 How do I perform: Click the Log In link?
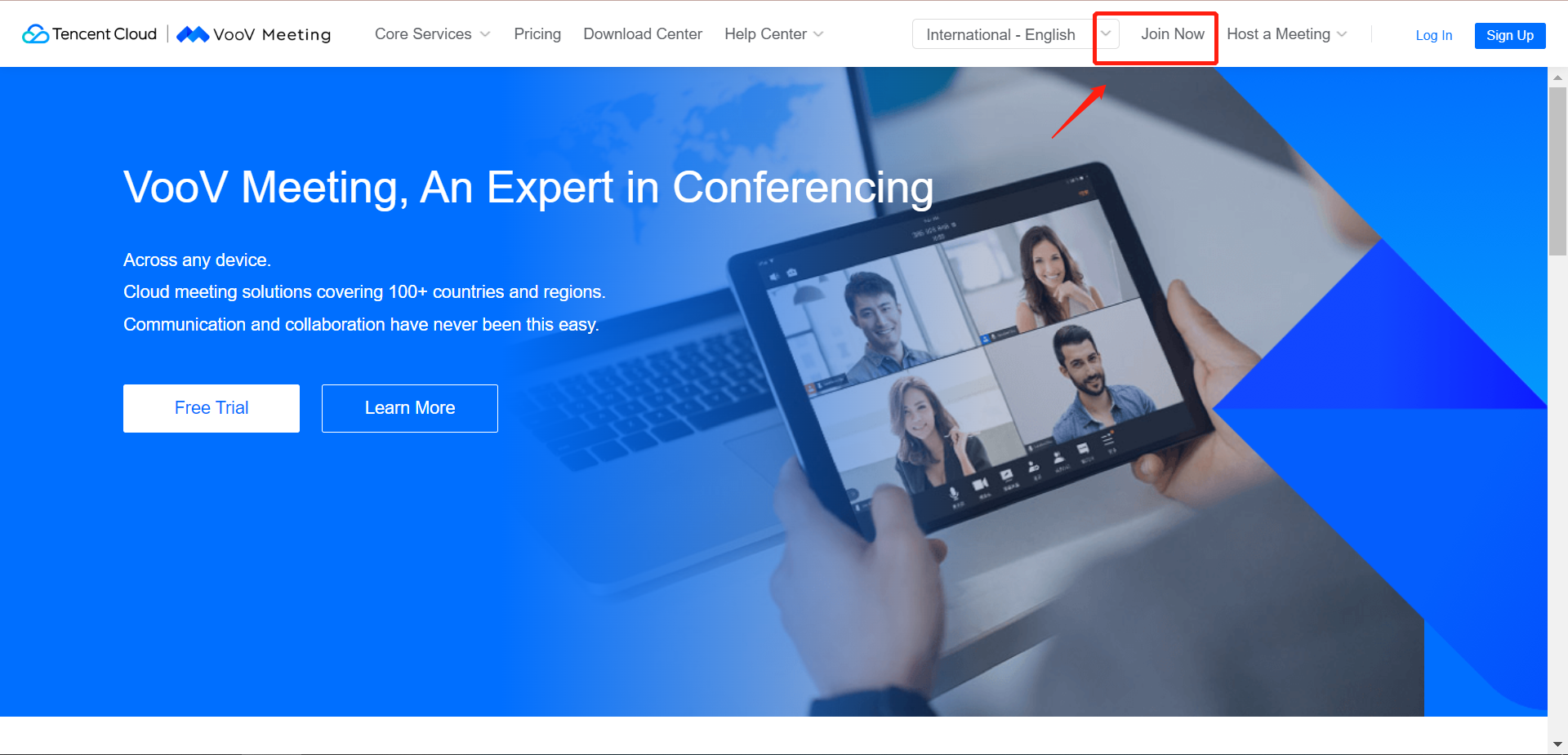[x=1433, y=35]
